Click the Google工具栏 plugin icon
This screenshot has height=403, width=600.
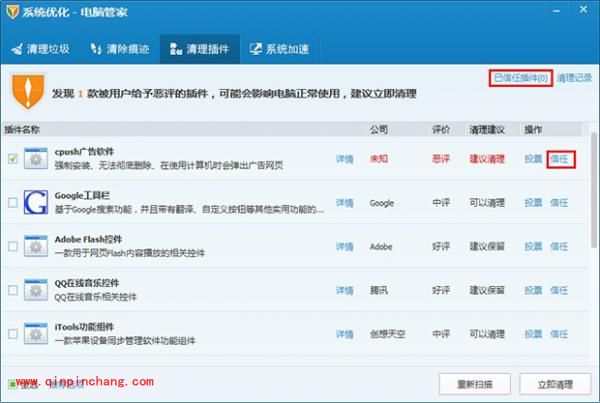[x=36, y=202]
